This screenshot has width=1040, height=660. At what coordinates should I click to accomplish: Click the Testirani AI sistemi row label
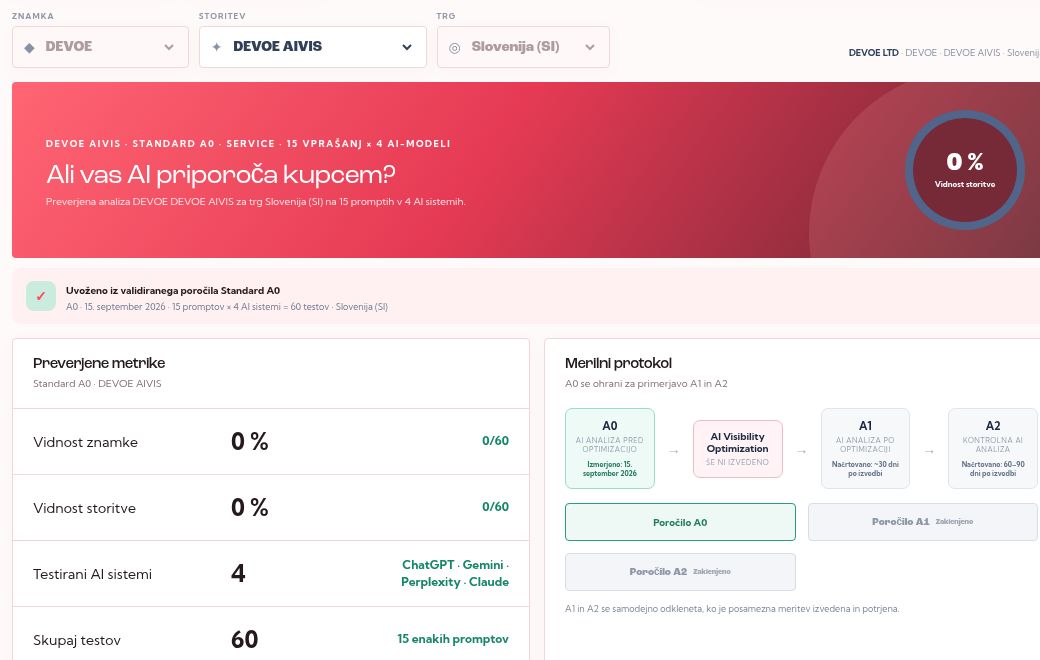pyautogui.click(x=92, y=574)
